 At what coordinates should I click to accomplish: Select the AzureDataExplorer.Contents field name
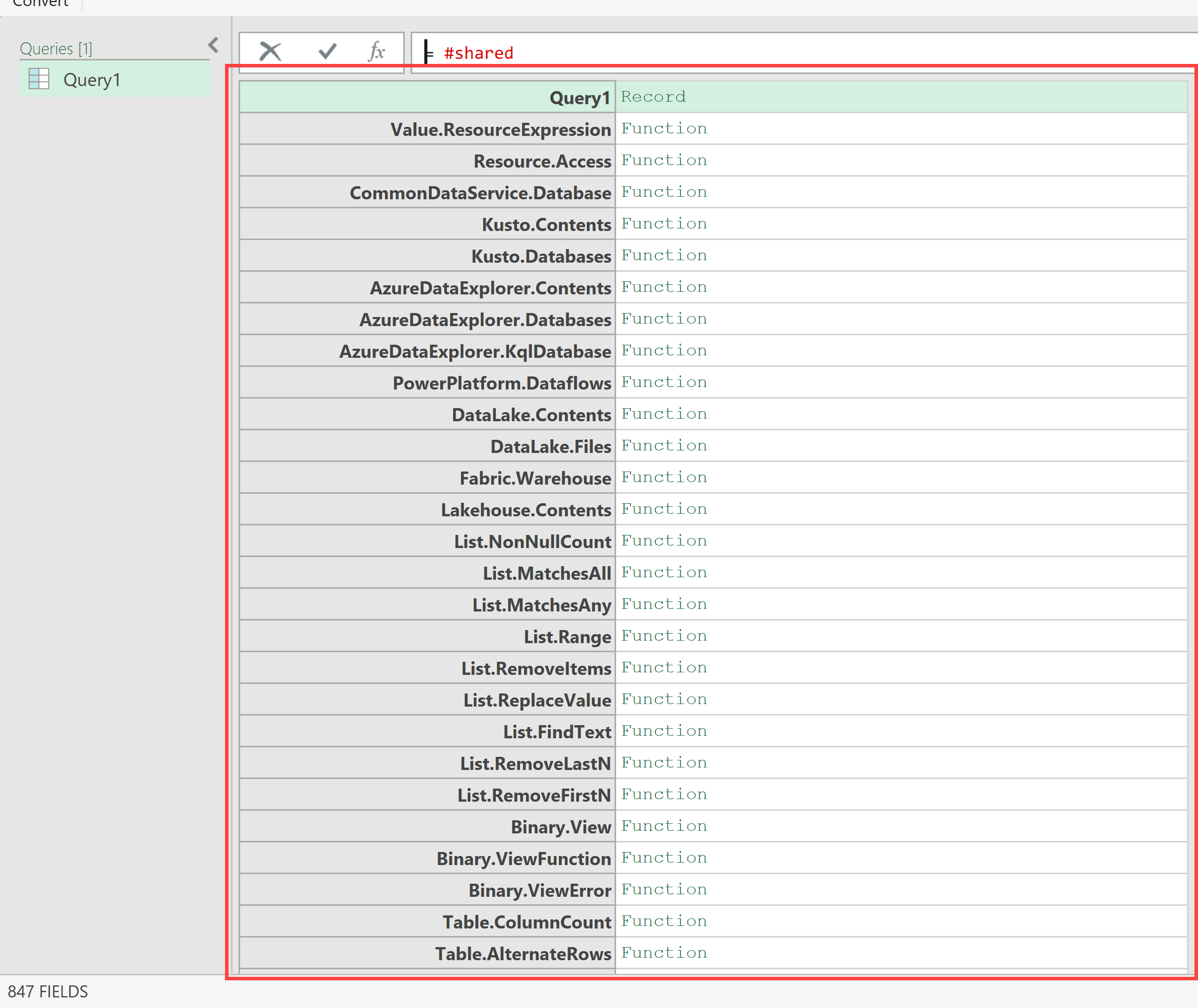427,287
